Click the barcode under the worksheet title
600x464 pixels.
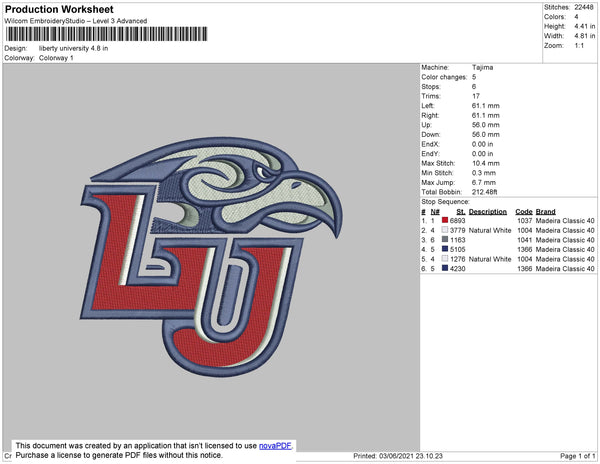click(106, 34)
